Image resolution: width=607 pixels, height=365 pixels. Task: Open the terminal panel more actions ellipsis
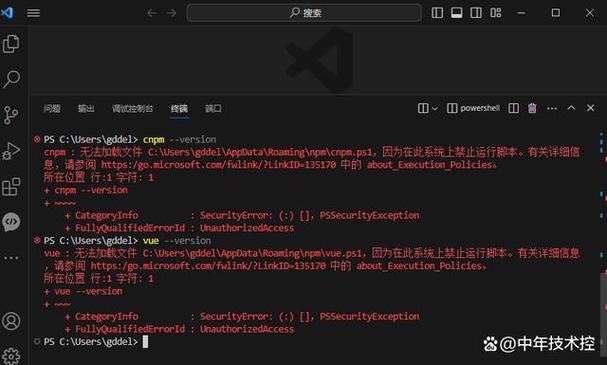coord(552,108)
